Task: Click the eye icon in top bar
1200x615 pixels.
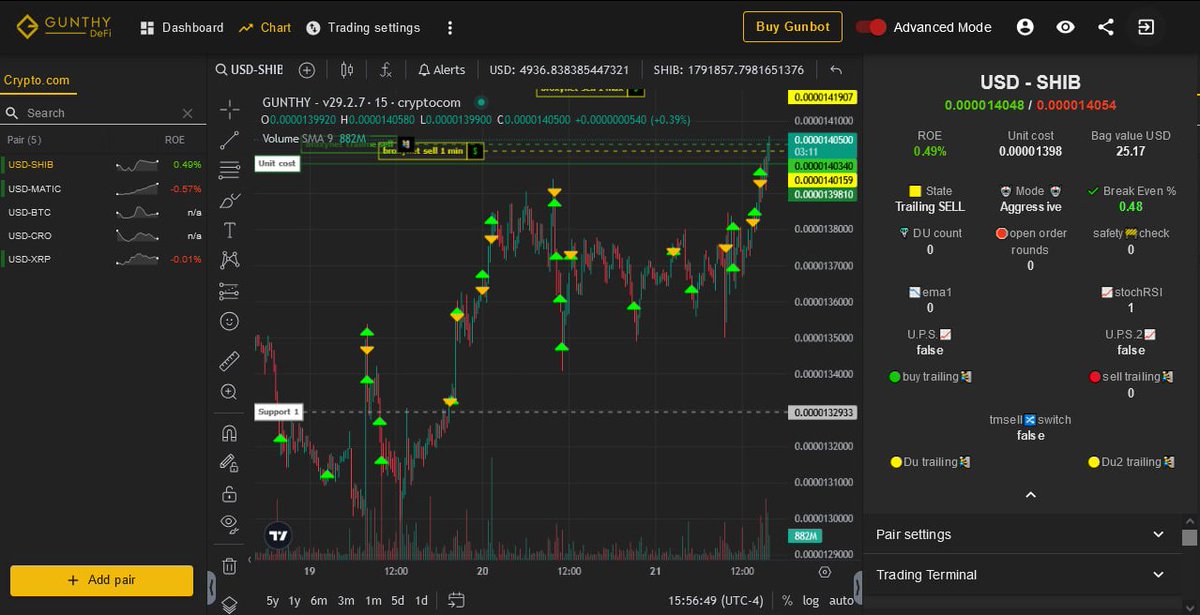Action: (1065, 27)
